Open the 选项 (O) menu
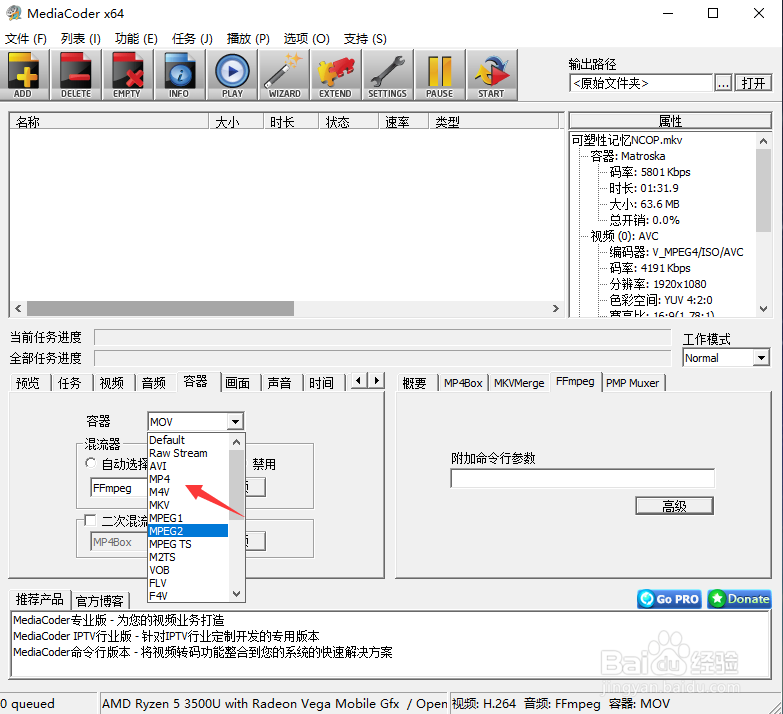783x714 pixels. click(307, 39)
